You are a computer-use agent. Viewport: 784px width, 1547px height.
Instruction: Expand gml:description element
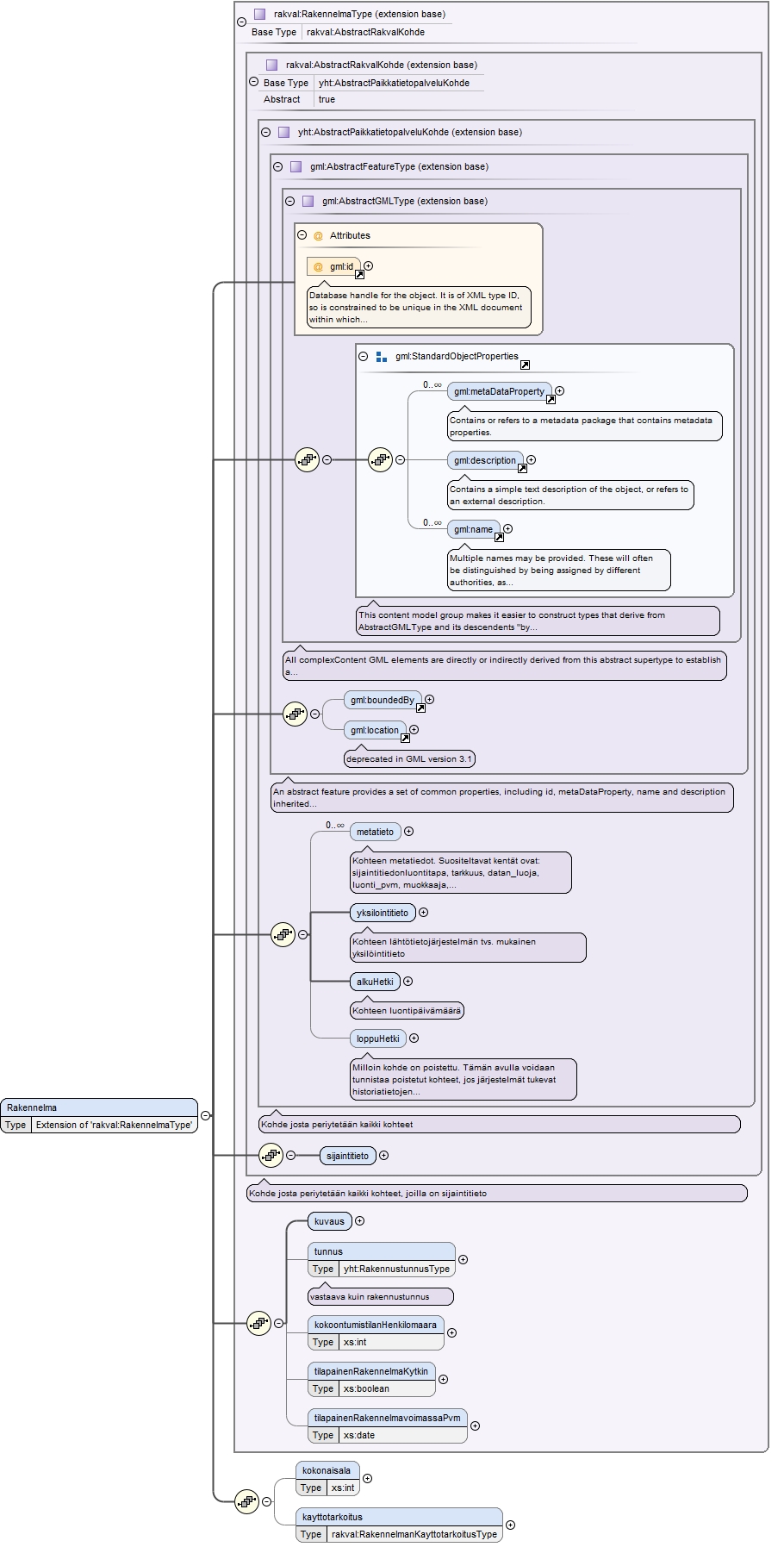pyautogui.click(x=532, y=459)
